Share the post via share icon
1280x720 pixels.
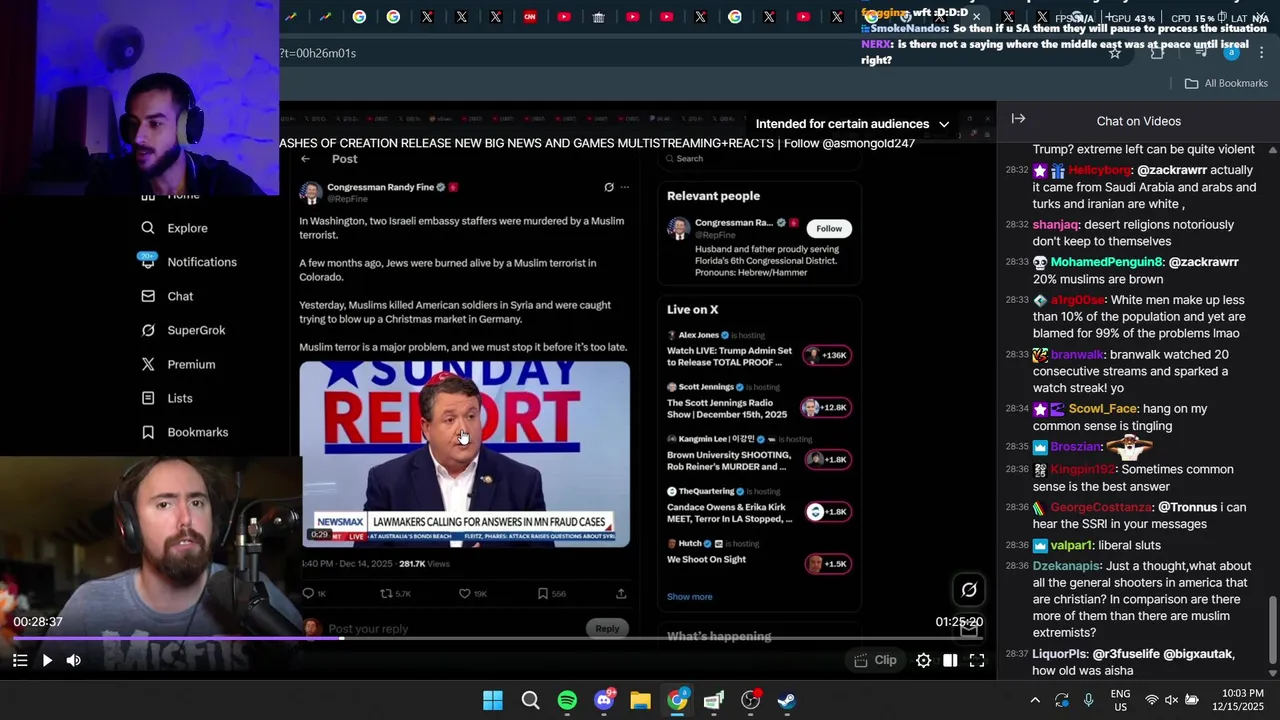(621, 594)
